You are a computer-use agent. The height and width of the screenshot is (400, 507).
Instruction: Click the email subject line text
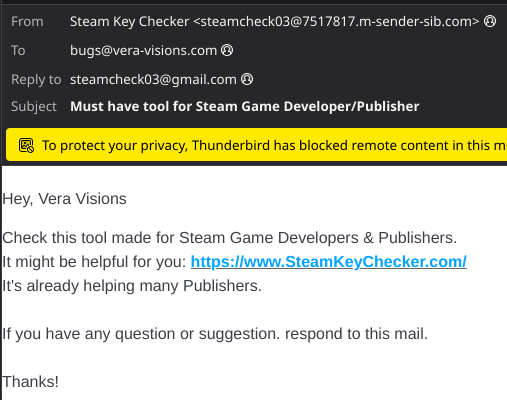click(244, 106)
